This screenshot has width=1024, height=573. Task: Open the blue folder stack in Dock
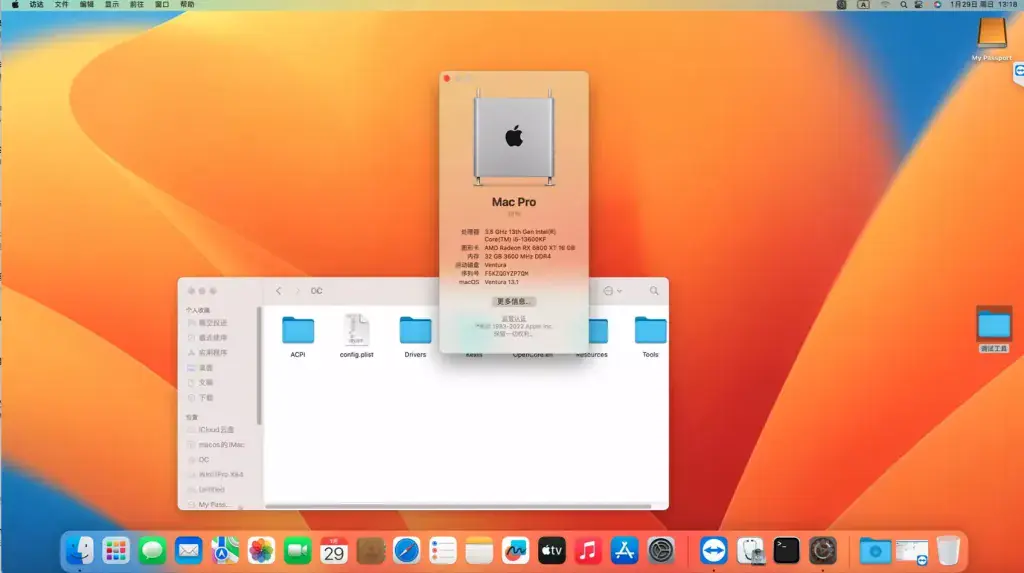coord(875,551)
